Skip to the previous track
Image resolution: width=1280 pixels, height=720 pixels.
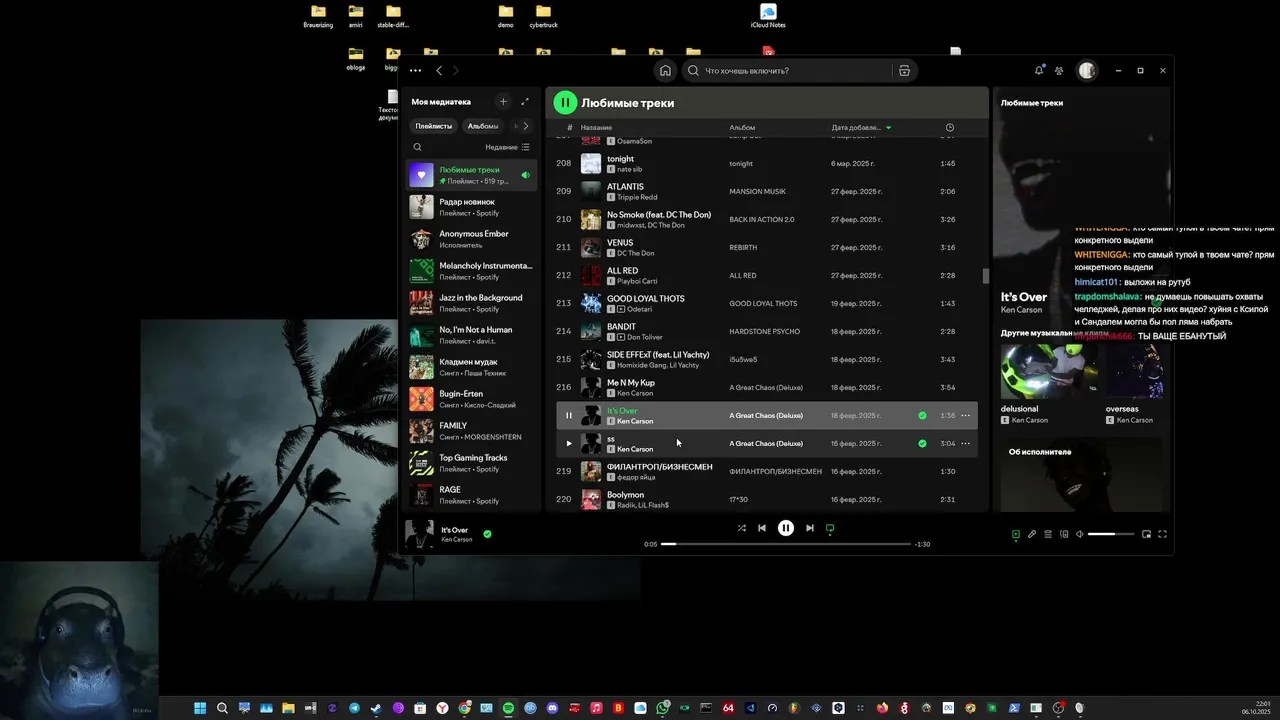(x=762, y=528)
